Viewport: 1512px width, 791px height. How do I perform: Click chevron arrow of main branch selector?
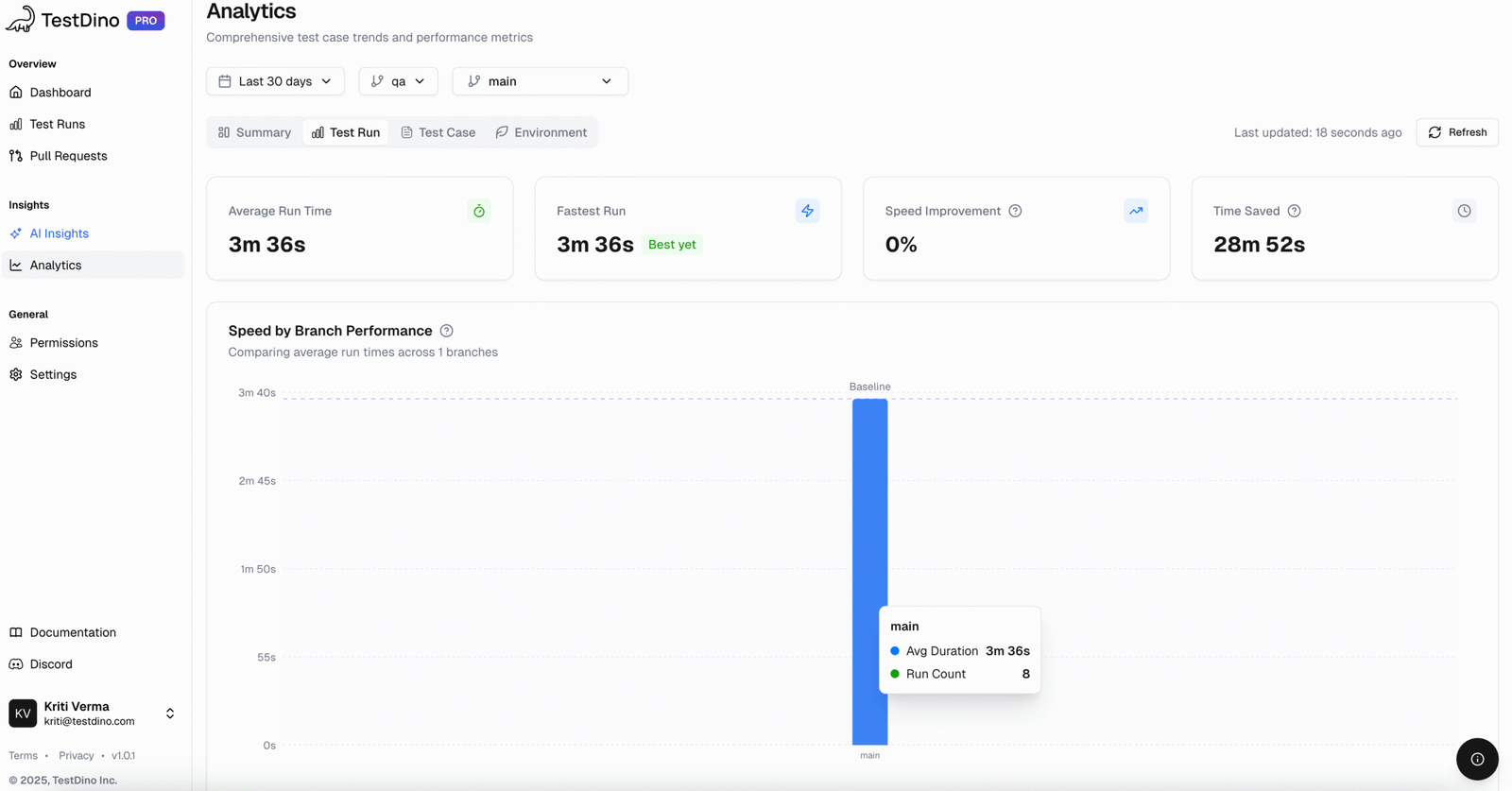pos(607,81)
